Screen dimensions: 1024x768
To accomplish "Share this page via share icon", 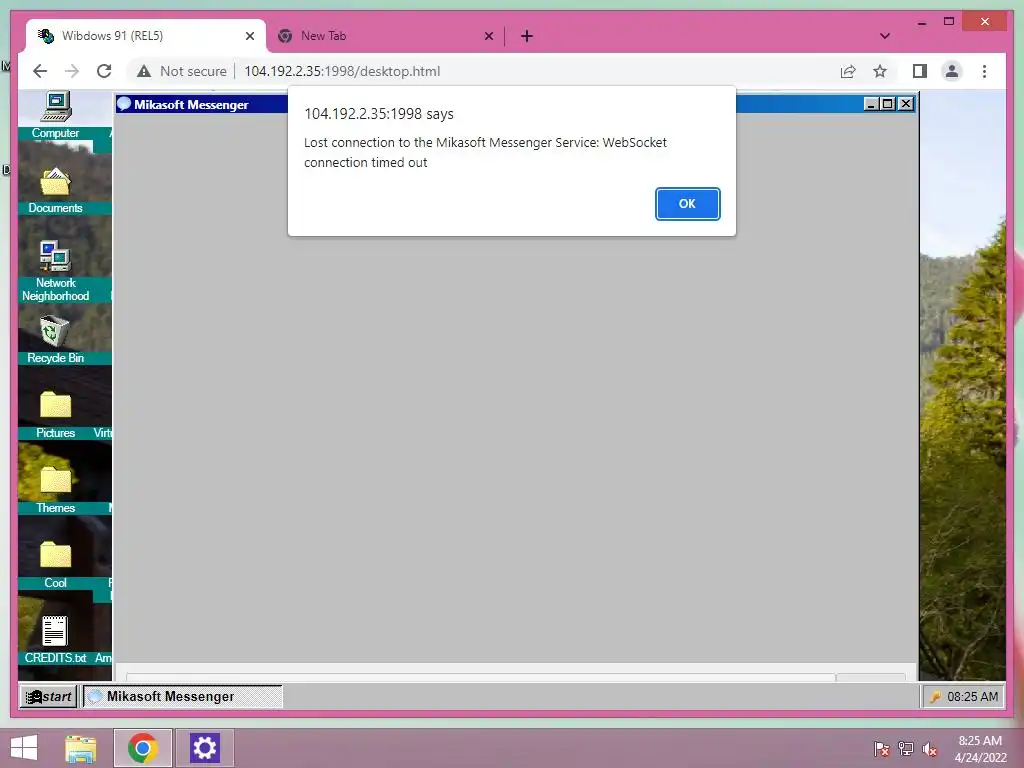I will point(848,71).
